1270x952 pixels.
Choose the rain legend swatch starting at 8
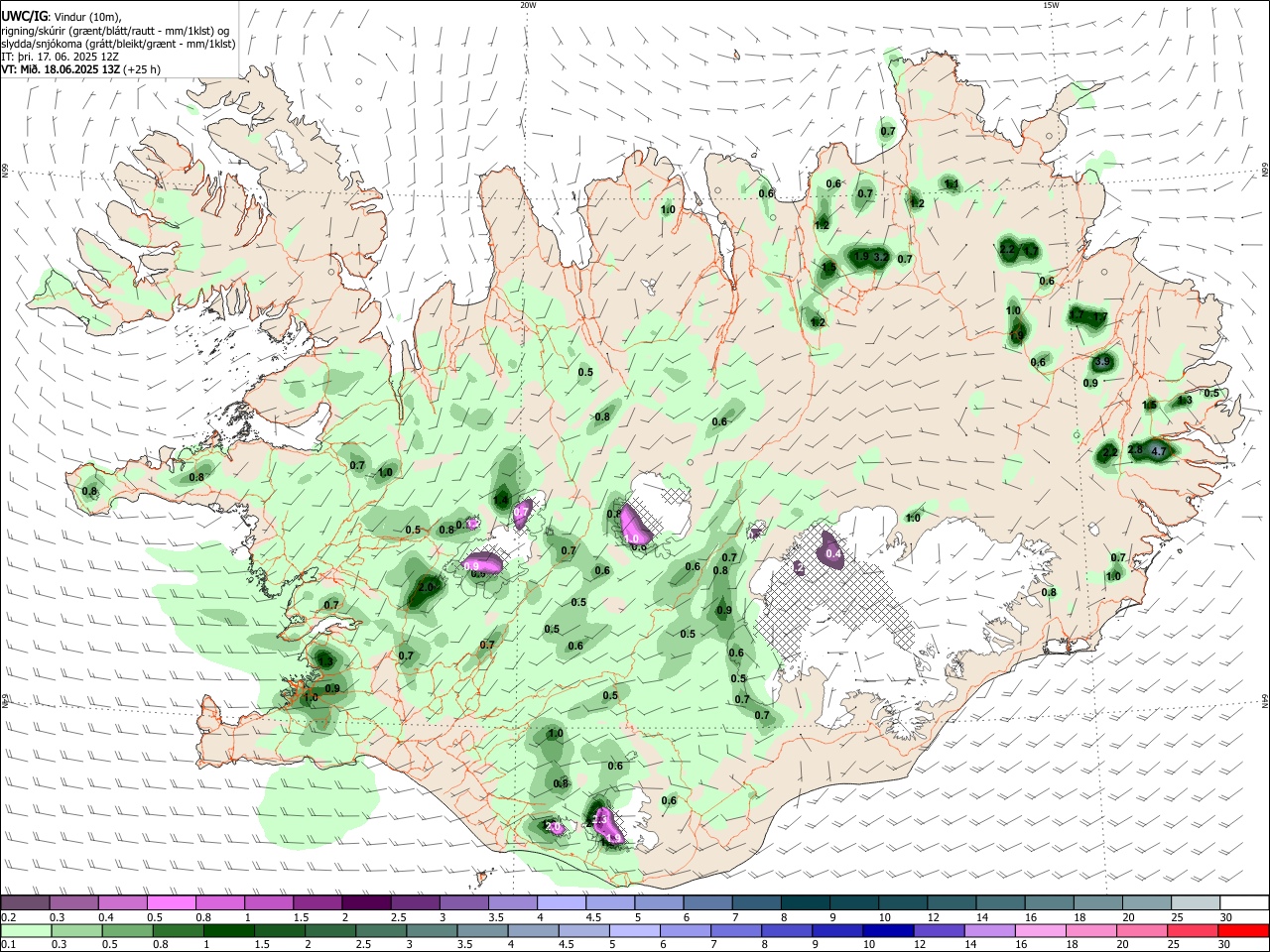(x=786, y=930)
